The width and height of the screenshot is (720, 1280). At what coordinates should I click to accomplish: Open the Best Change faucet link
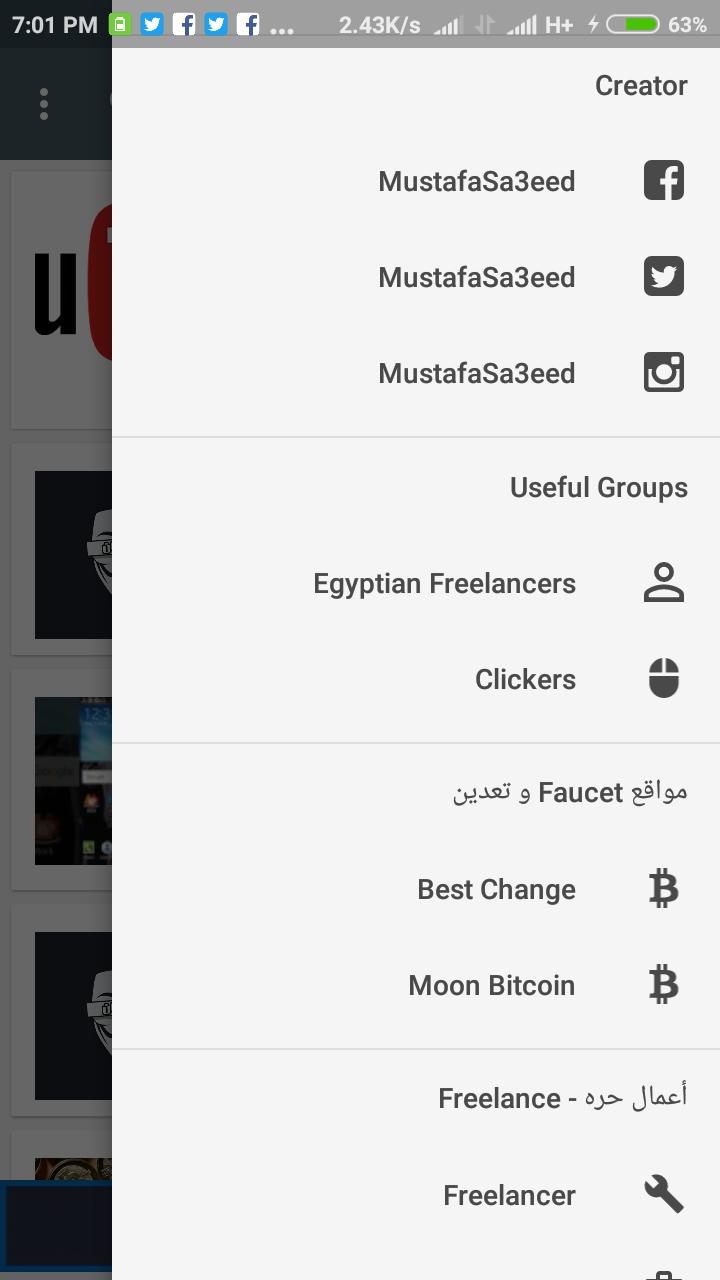pyautogui.click(x=496, y=889)
